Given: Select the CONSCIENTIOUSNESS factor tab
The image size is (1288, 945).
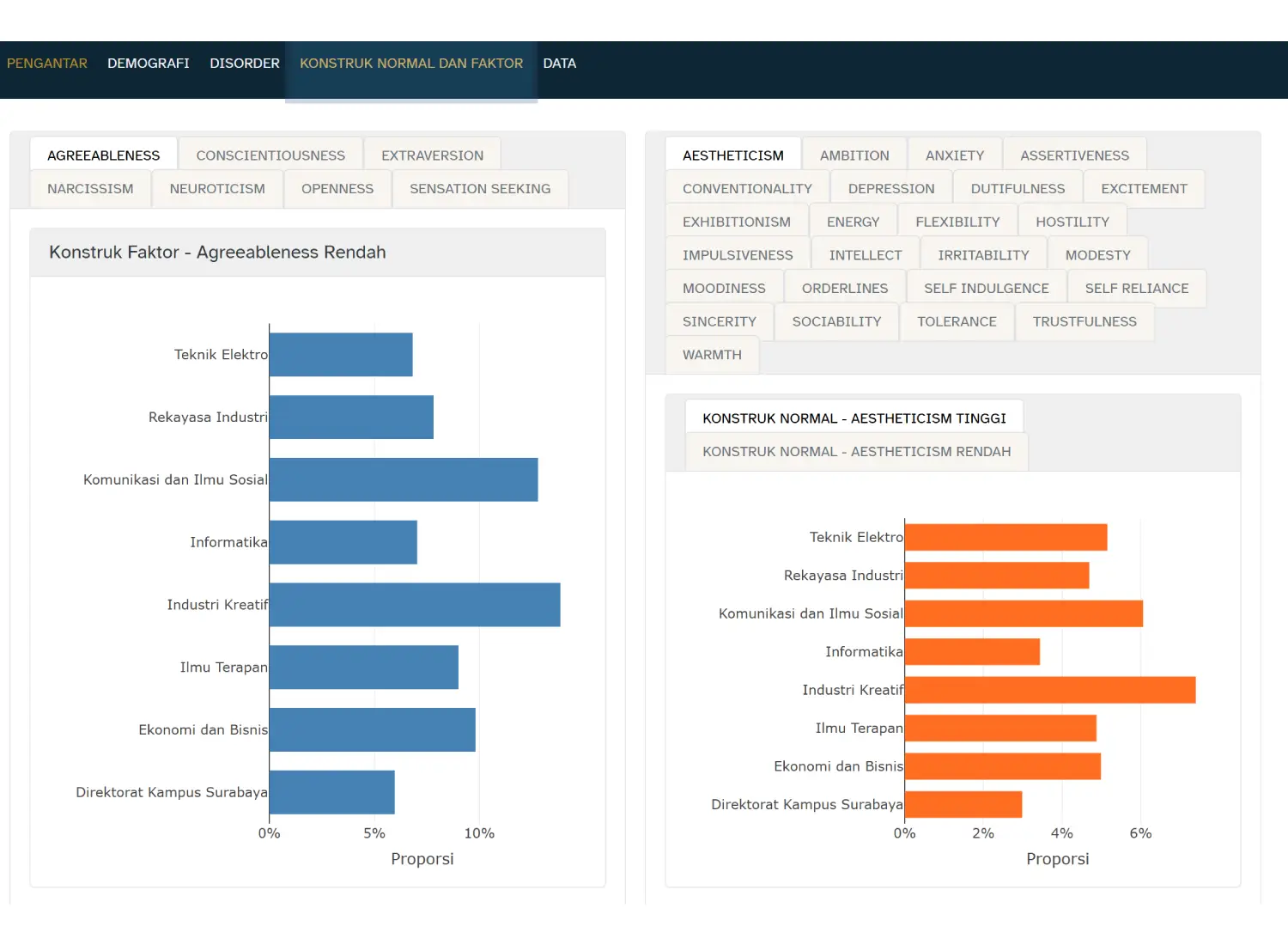Looking at the screenshot, I should click(x=270, y=155).
